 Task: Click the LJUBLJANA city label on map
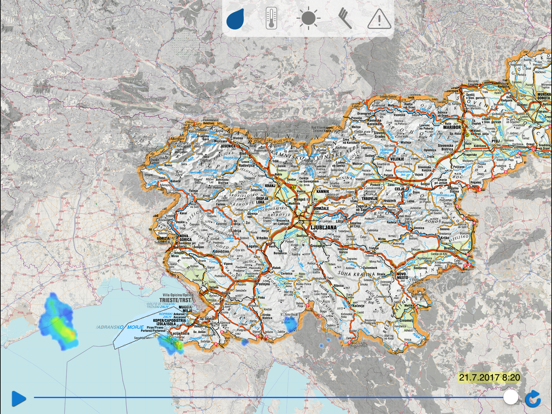[323, 227]
